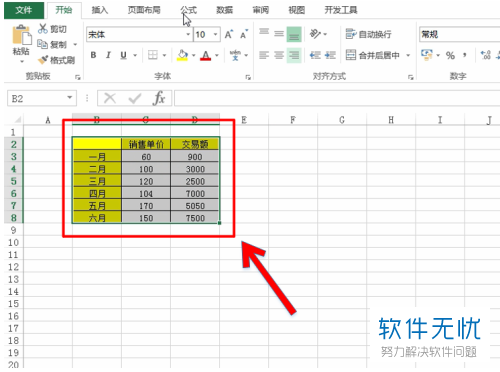Screen dimensions: 500x372
Task: Switch to the 公式 (Formulas) tab
Action: pos(189,10)
